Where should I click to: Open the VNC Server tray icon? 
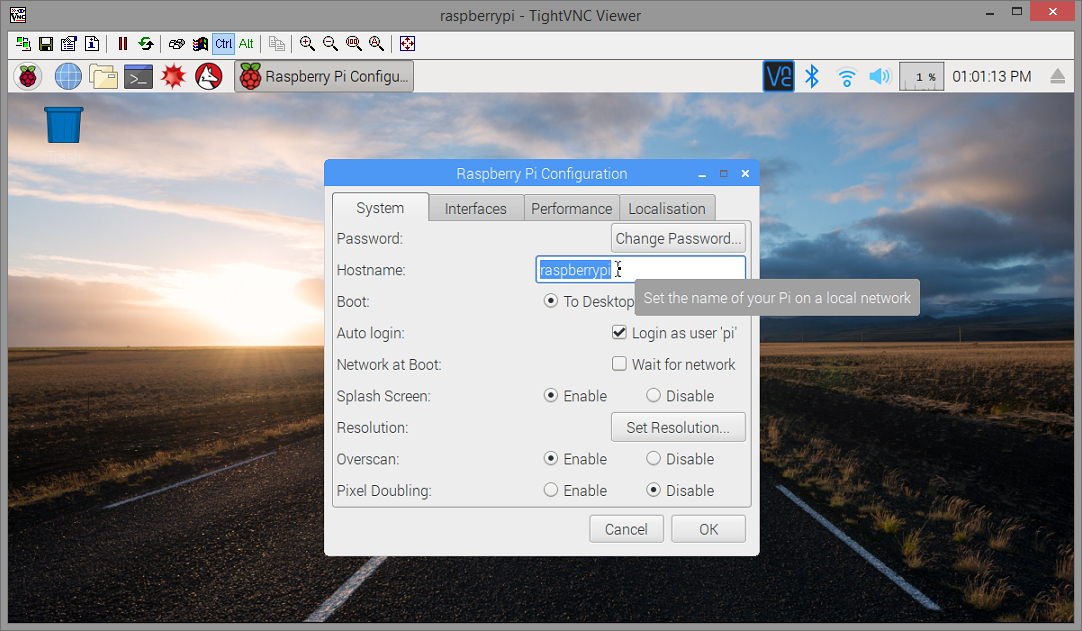pos(778,77)
